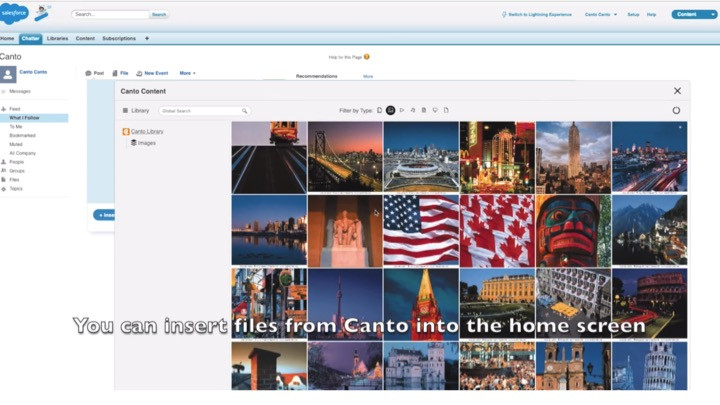720x405 pixels.
Task: Filter by audio type icon
Action: [x=413, y=110]
